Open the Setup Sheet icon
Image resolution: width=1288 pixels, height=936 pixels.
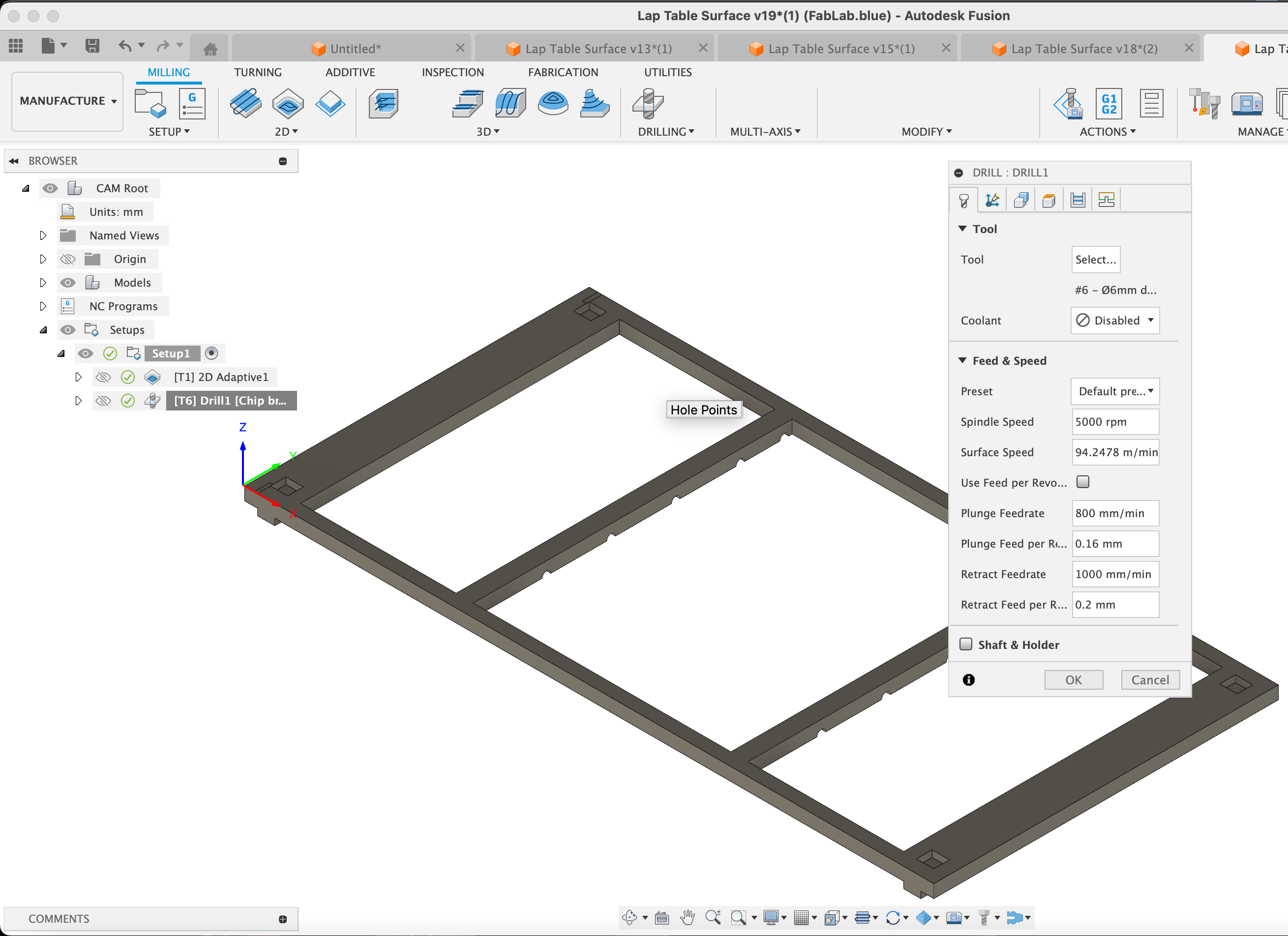pos(1151,103)
